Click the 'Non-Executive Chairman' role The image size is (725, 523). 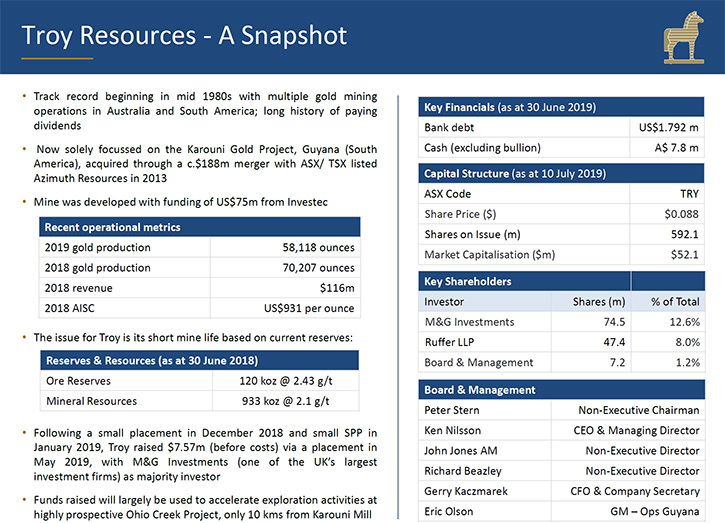[639, 410]
